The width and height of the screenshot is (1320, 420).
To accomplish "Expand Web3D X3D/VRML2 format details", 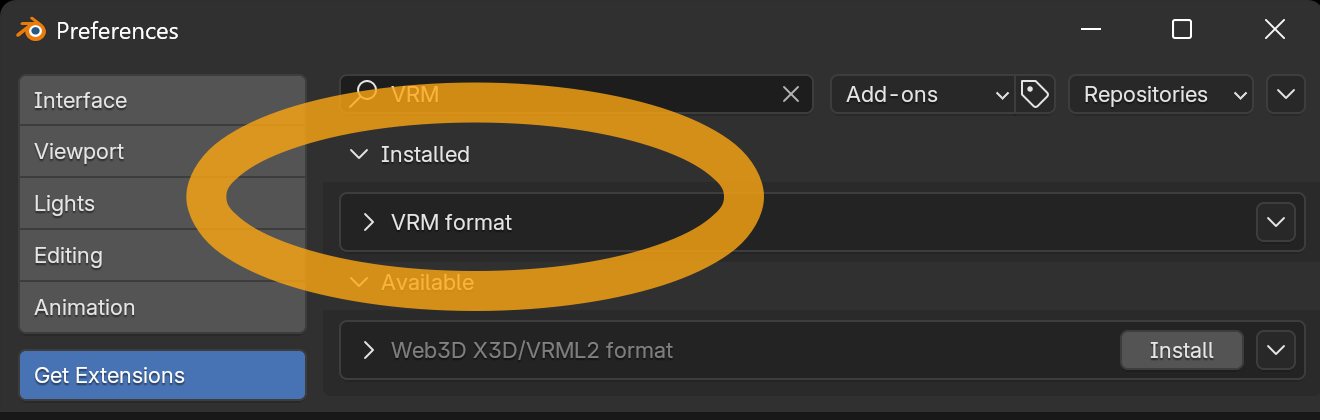I will (368, 350).
